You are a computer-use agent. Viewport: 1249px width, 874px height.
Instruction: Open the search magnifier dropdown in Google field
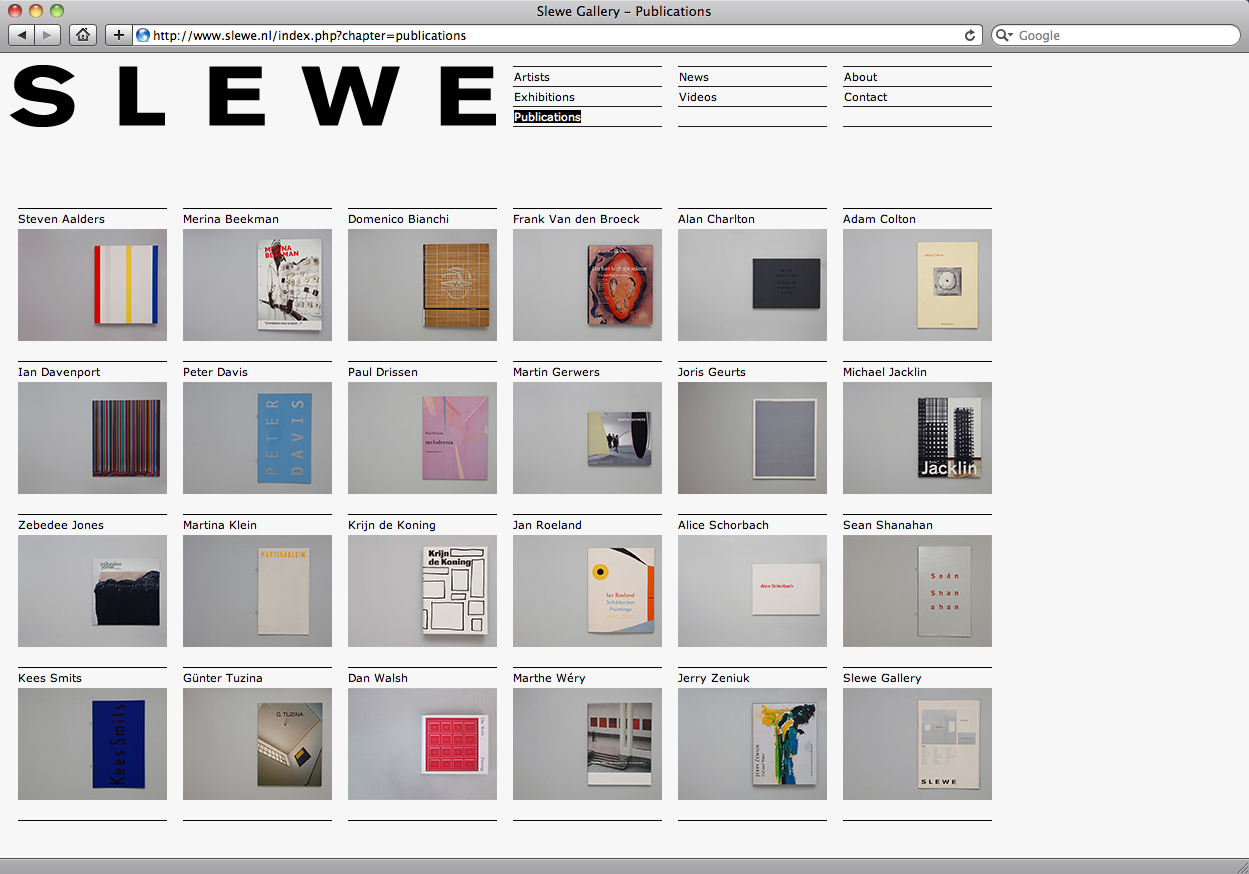(x=1004, y=35)
